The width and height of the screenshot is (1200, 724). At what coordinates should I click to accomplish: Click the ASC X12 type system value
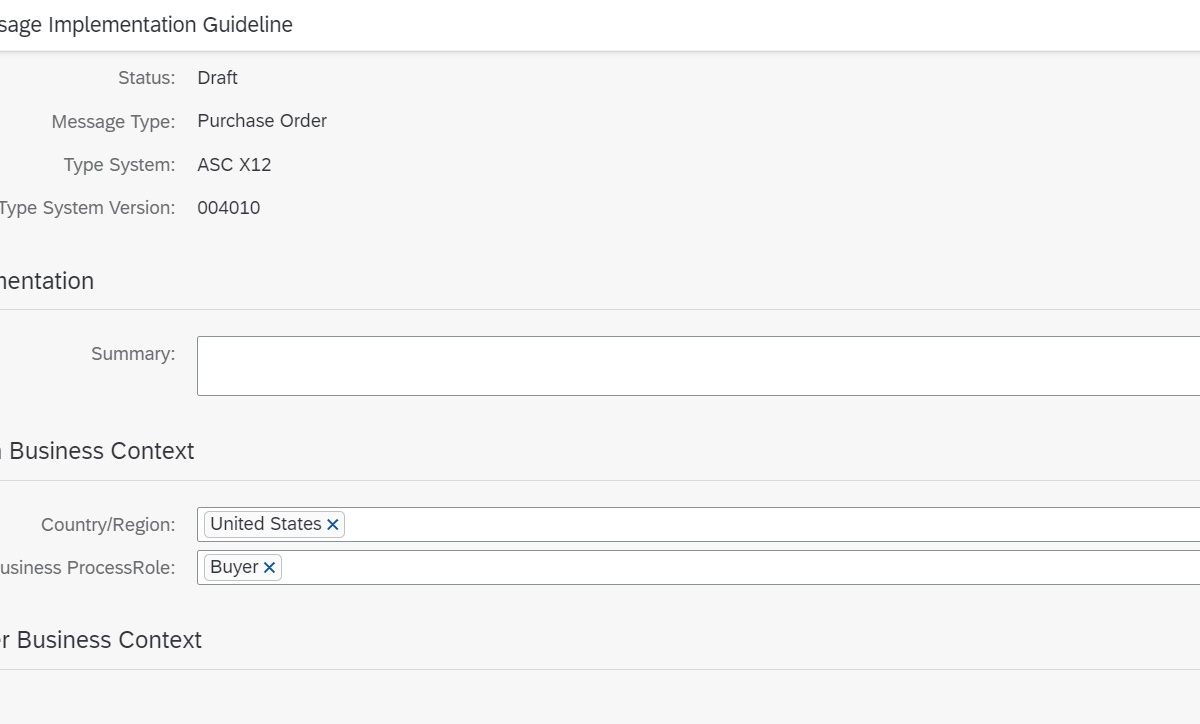(234, 165)
